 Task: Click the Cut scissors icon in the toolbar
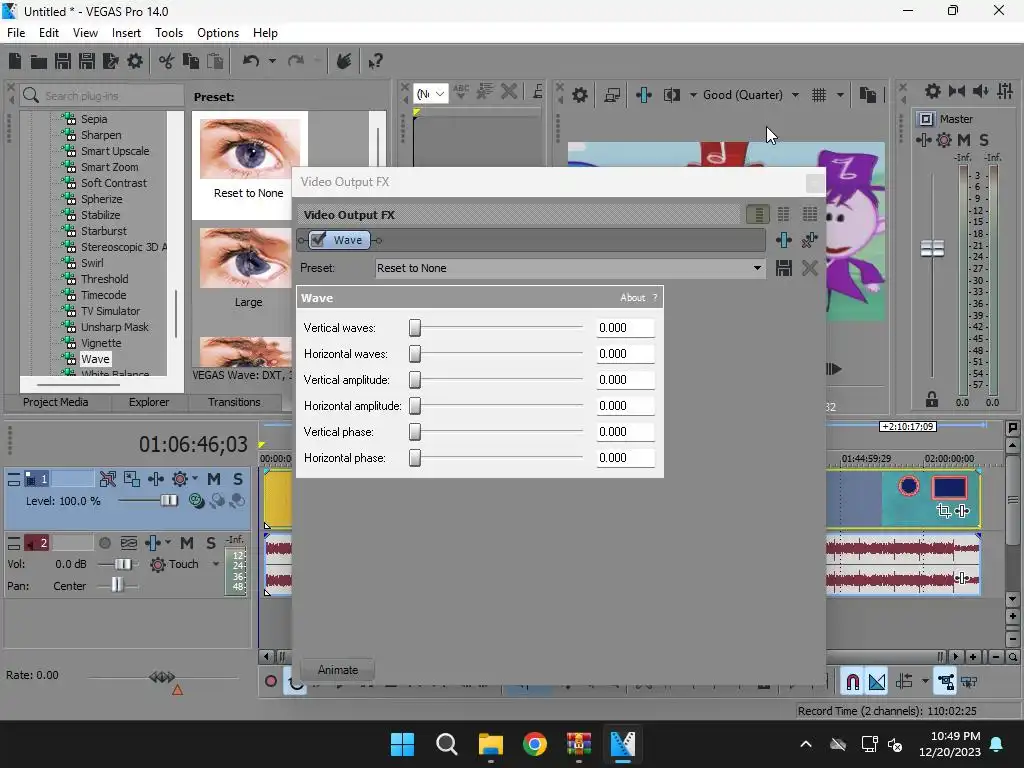click(167, 61)
